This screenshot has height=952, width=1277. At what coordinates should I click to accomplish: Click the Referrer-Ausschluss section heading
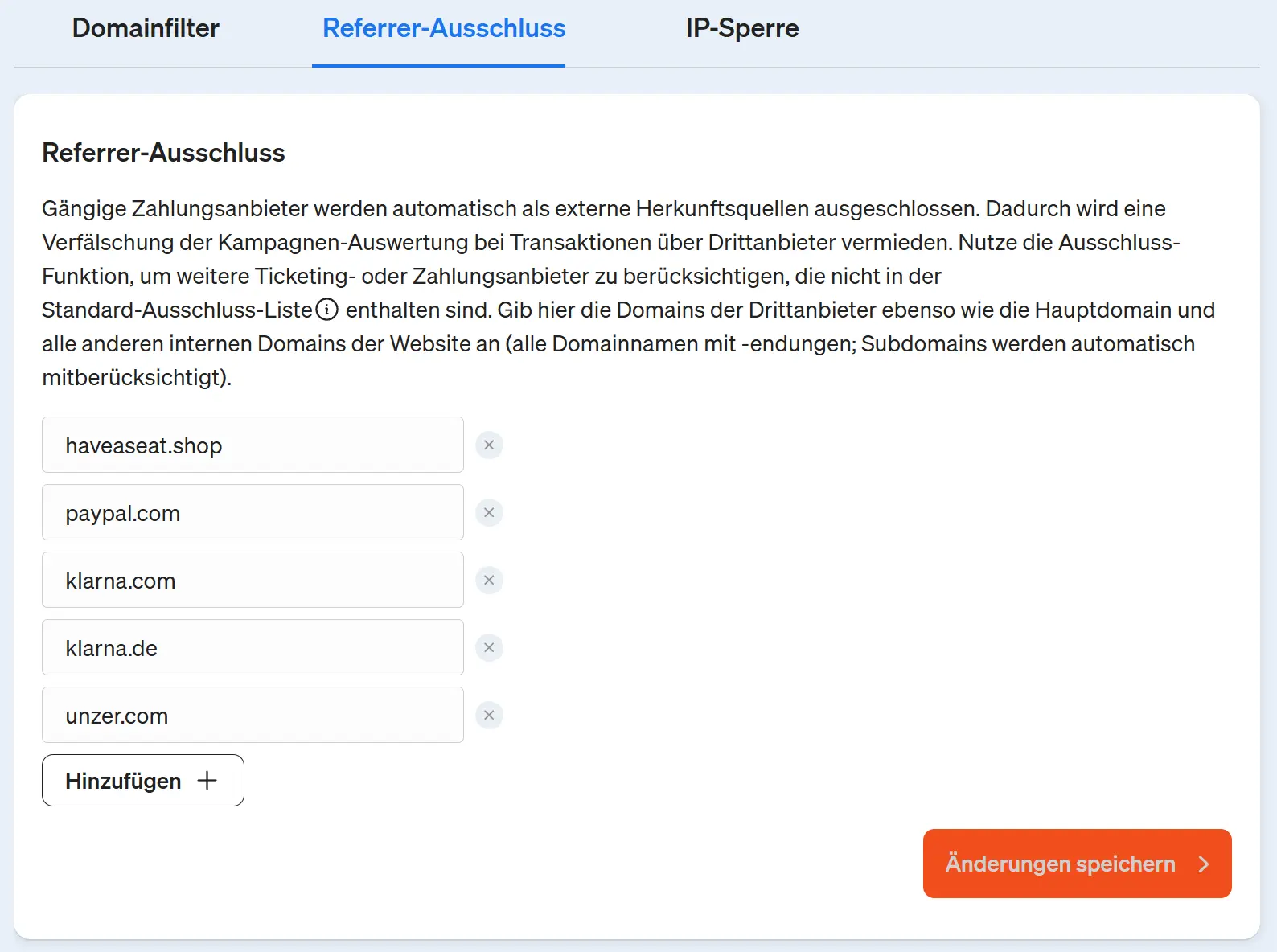coord(163,153)
